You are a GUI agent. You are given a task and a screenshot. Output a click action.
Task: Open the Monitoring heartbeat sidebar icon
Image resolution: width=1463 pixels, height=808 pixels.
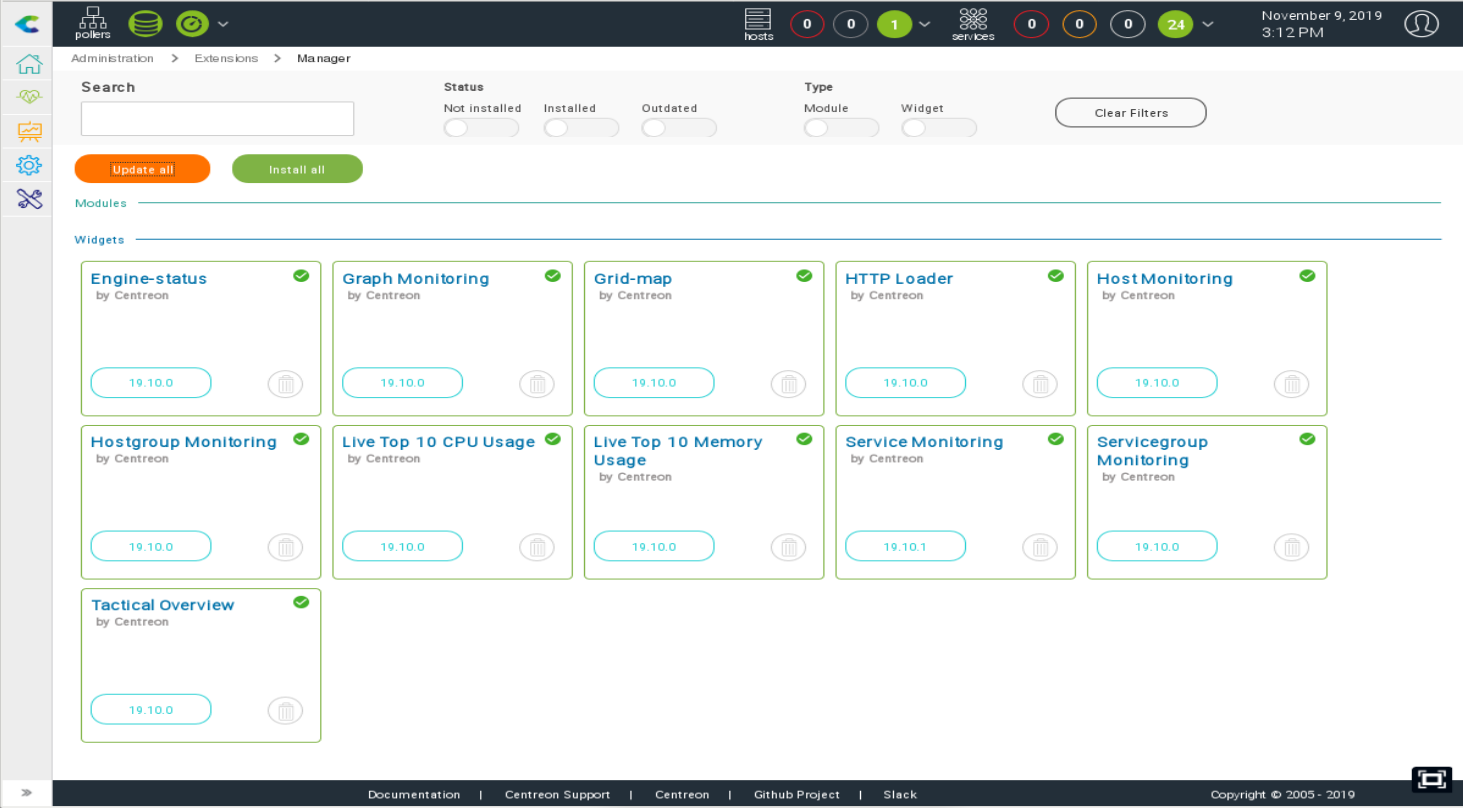point(29,98)
